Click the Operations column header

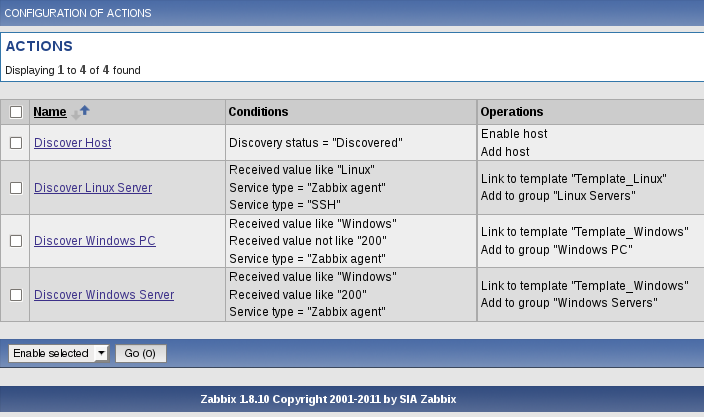tap(512, 112)
